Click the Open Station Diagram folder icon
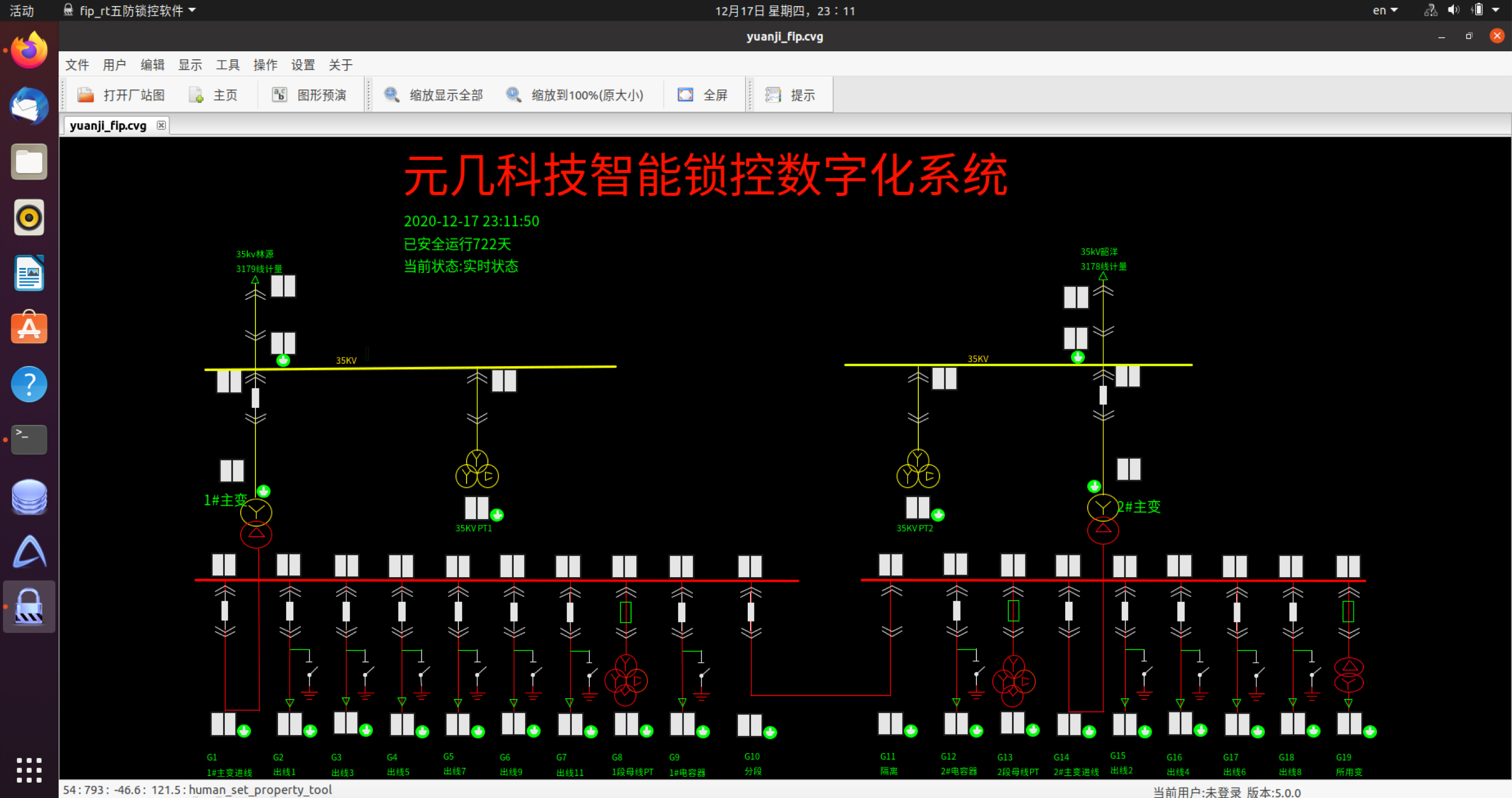 86,95
